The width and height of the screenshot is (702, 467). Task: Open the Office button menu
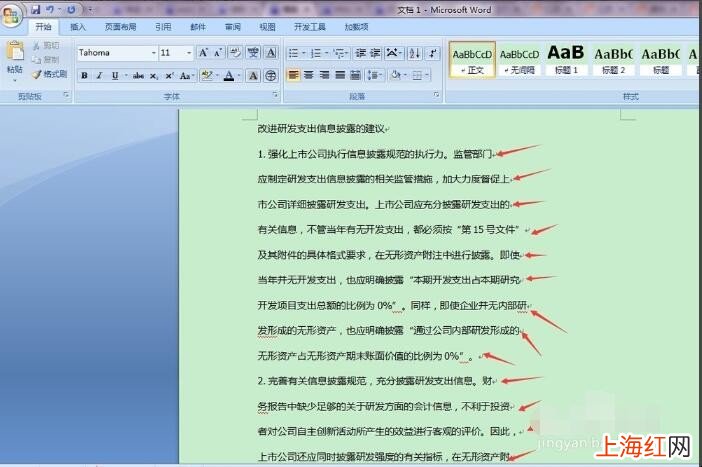tap(11, 16)
